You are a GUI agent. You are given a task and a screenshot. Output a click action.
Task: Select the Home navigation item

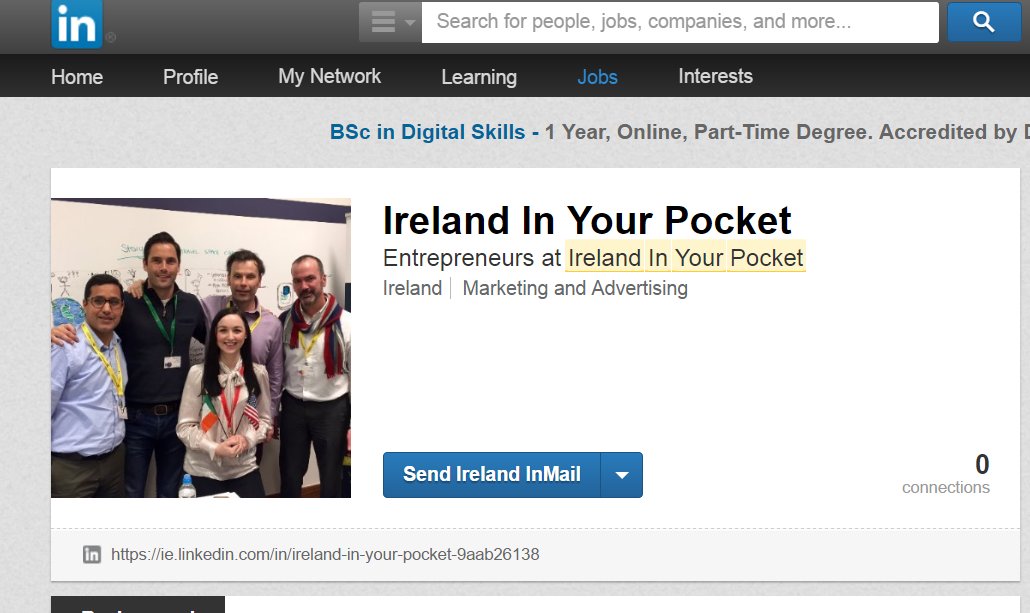(77, 76)
